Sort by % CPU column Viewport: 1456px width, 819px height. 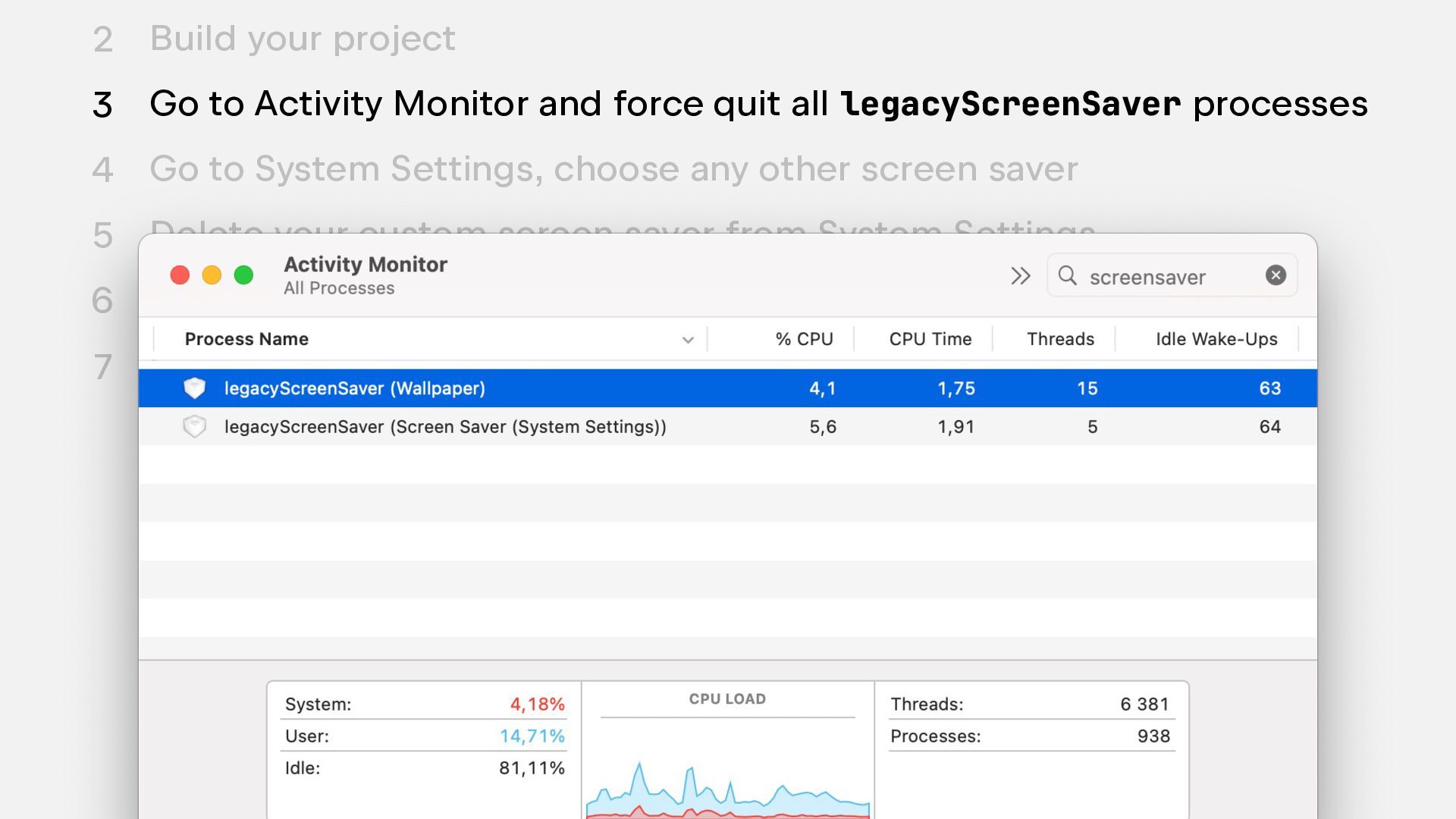click(x=804, y=339)
